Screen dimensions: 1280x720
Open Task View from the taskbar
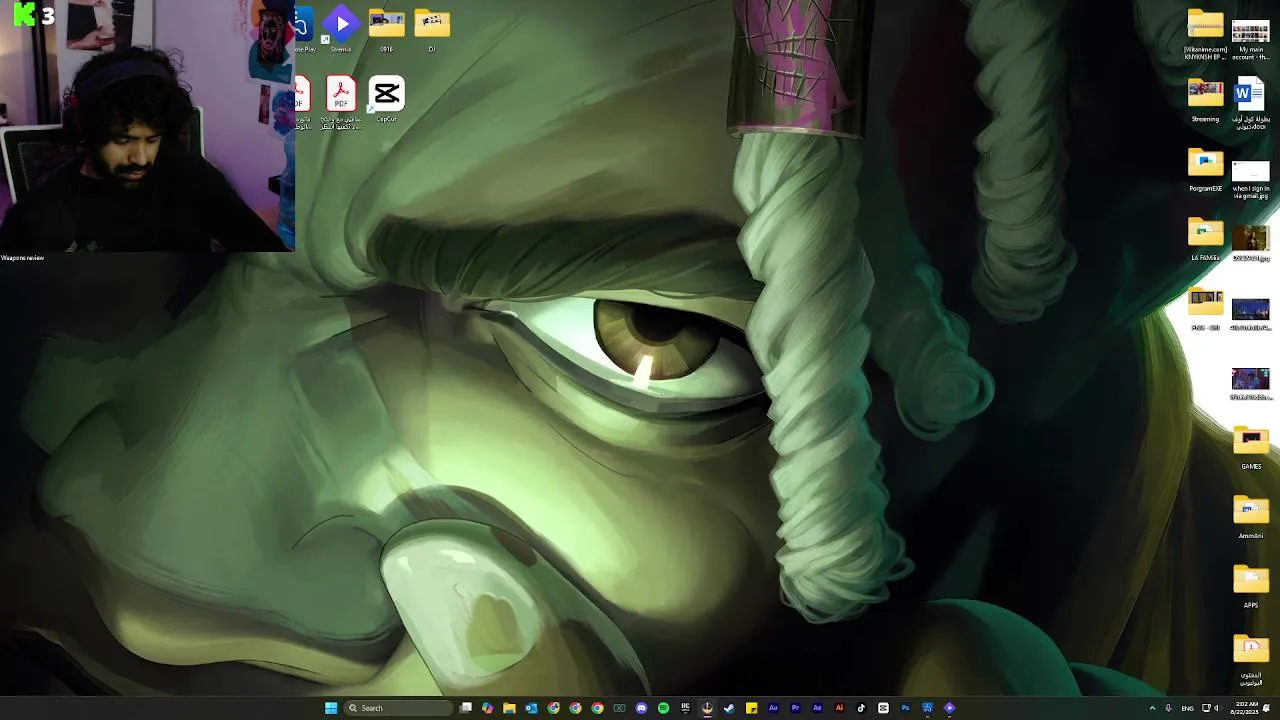coord(465,708)
